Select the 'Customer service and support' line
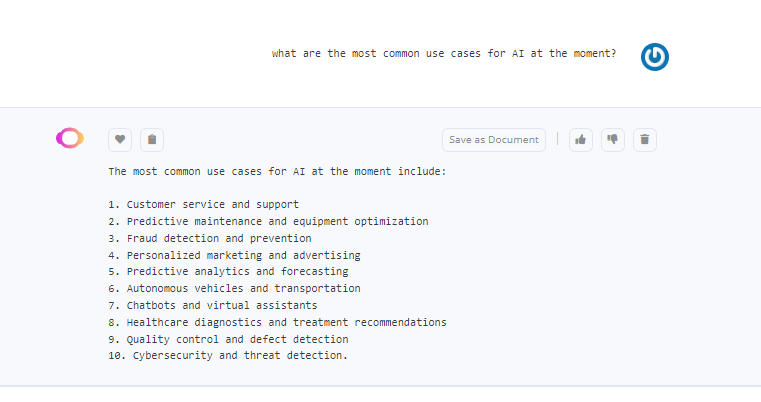 point(203,204)
